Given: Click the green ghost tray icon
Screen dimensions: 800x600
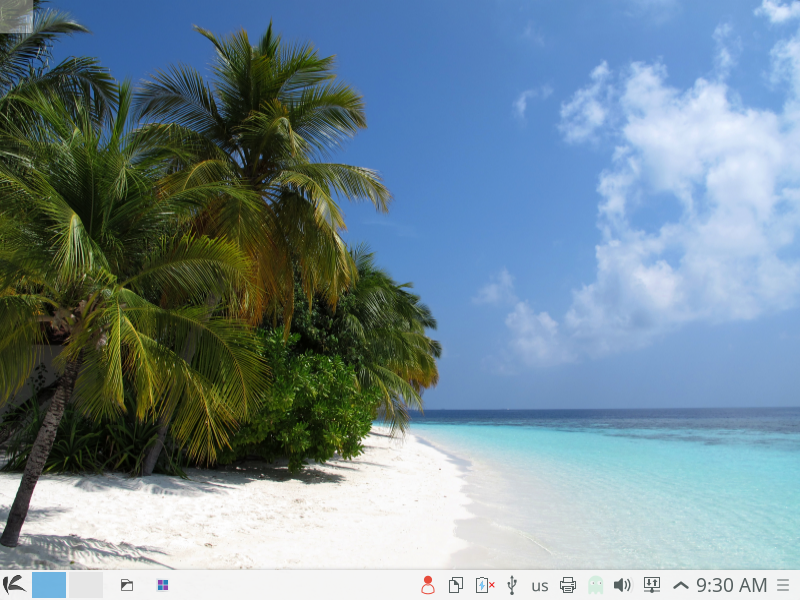Looking at the screenshot, I should point(596,585).
